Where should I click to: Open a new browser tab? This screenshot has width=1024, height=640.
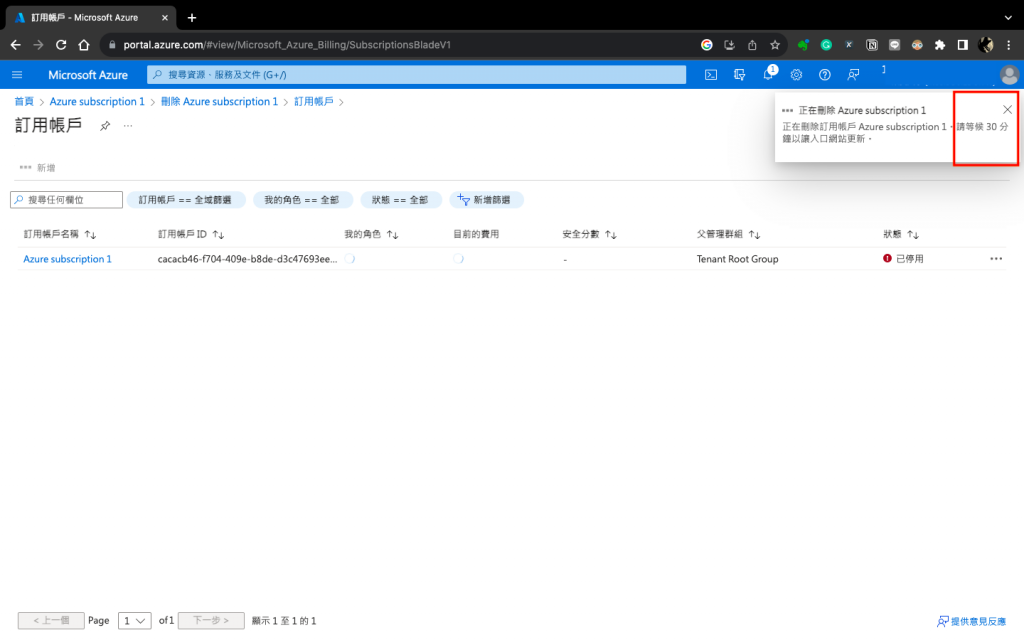click(x=191, y=18)
